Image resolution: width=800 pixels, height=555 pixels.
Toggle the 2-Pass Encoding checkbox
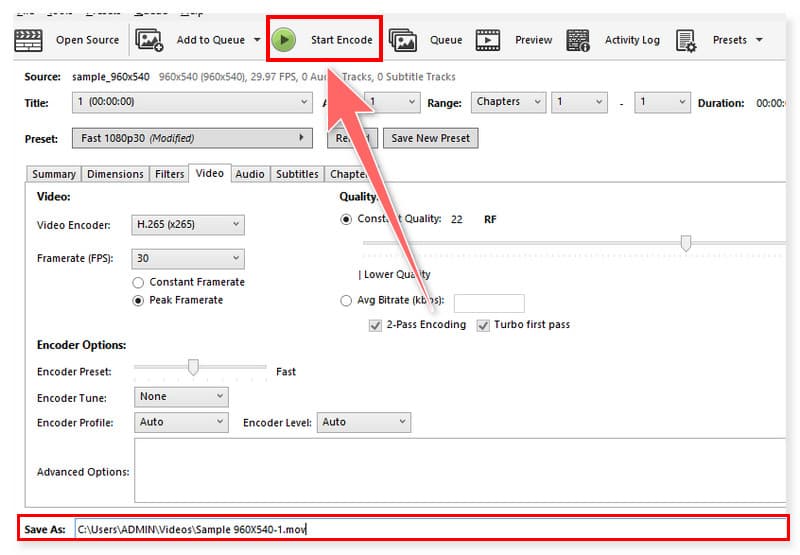coord(376,324)
